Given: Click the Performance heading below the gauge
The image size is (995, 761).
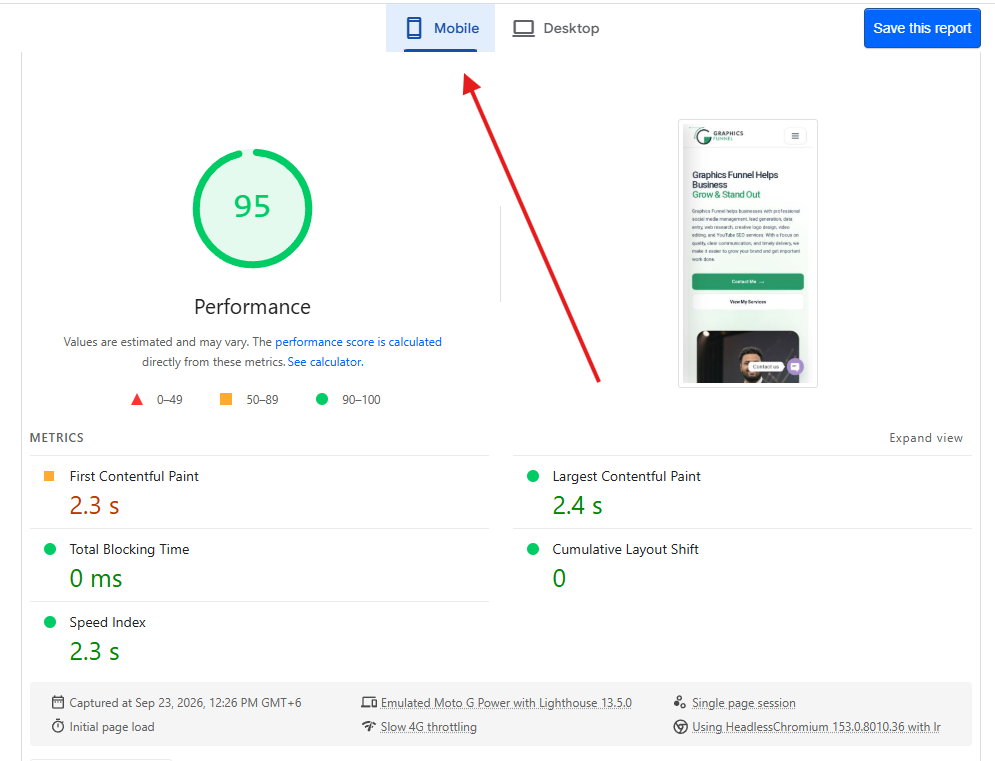Looking at the screenshot, I should pyautogui.click(x=253, y=307).
